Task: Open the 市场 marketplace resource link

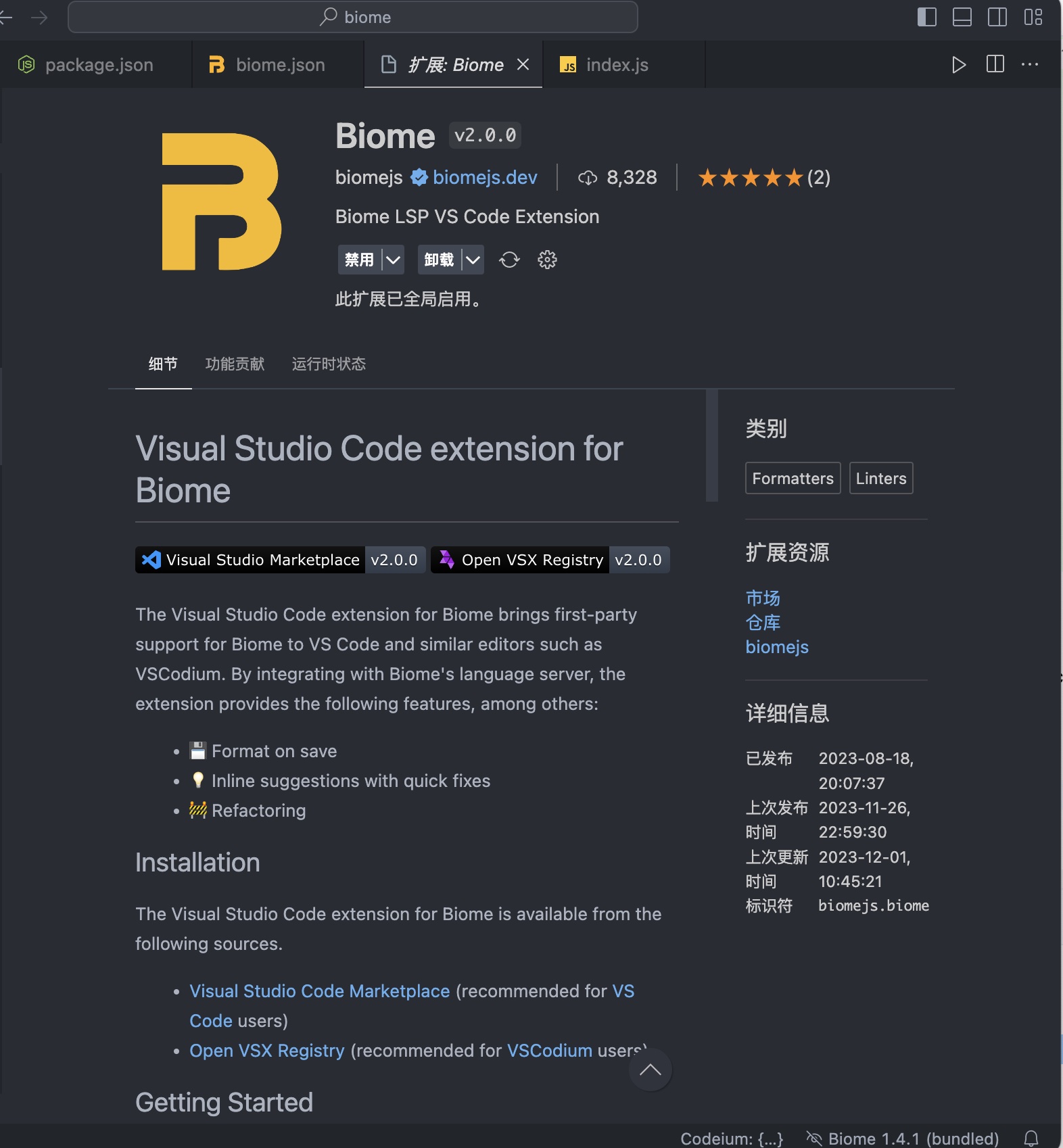Action: pos(763,598)
